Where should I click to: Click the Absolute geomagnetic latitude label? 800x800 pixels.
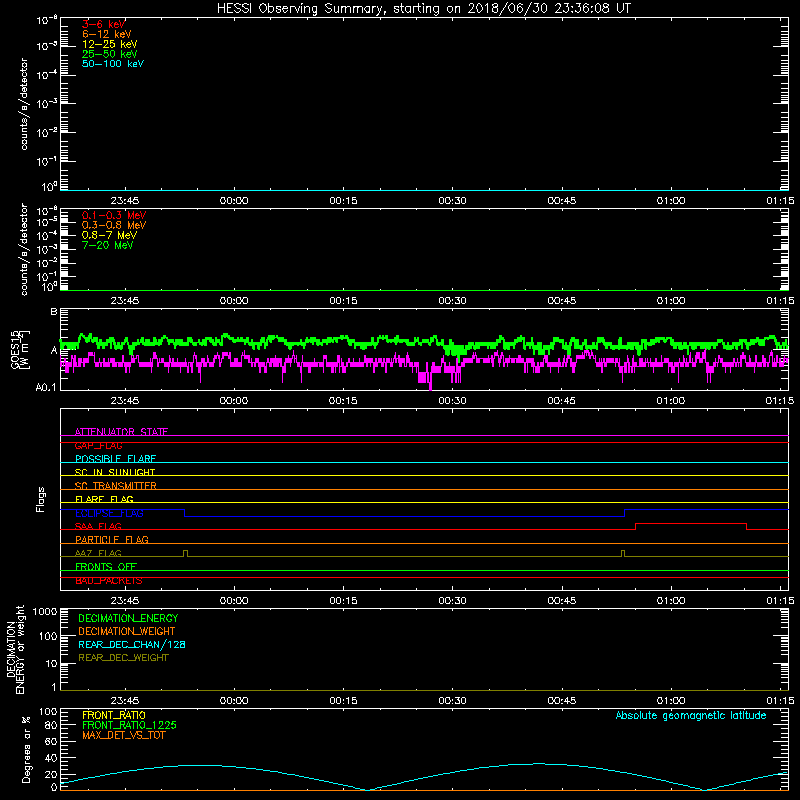(691, 715)
